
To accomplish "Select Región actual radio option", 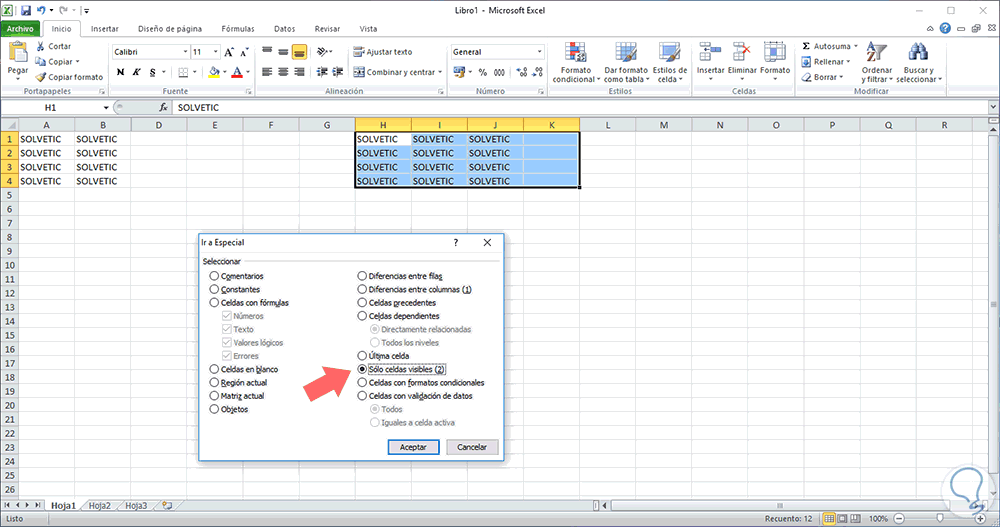I will (x=214, y=382).
